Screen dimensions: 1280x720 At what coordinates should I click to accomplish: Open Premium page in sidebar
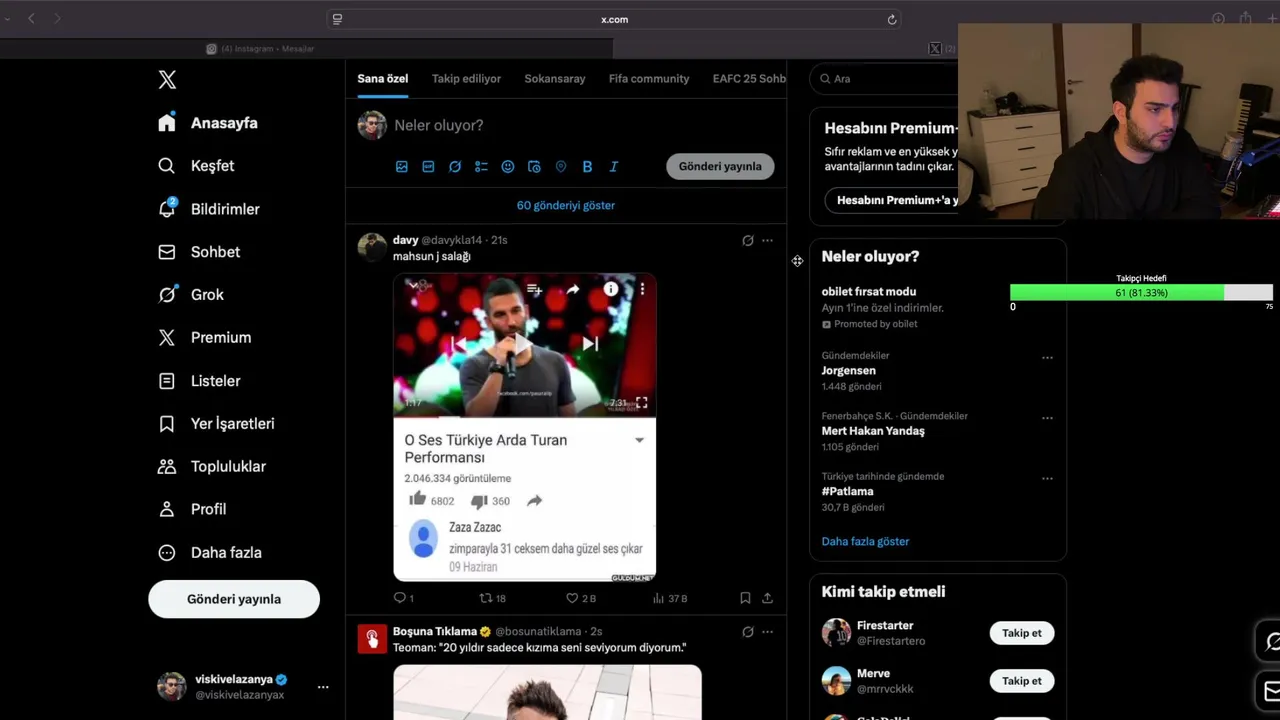pyautogui.click(x=204, y=338)
